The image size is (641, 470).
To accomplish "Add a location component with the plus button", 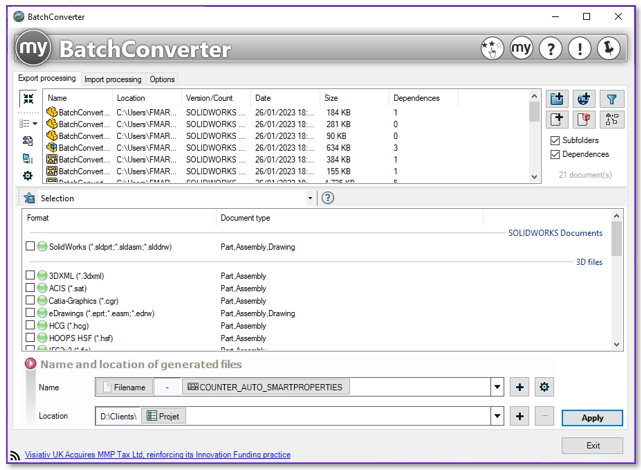I will click(x=520, y=416).
